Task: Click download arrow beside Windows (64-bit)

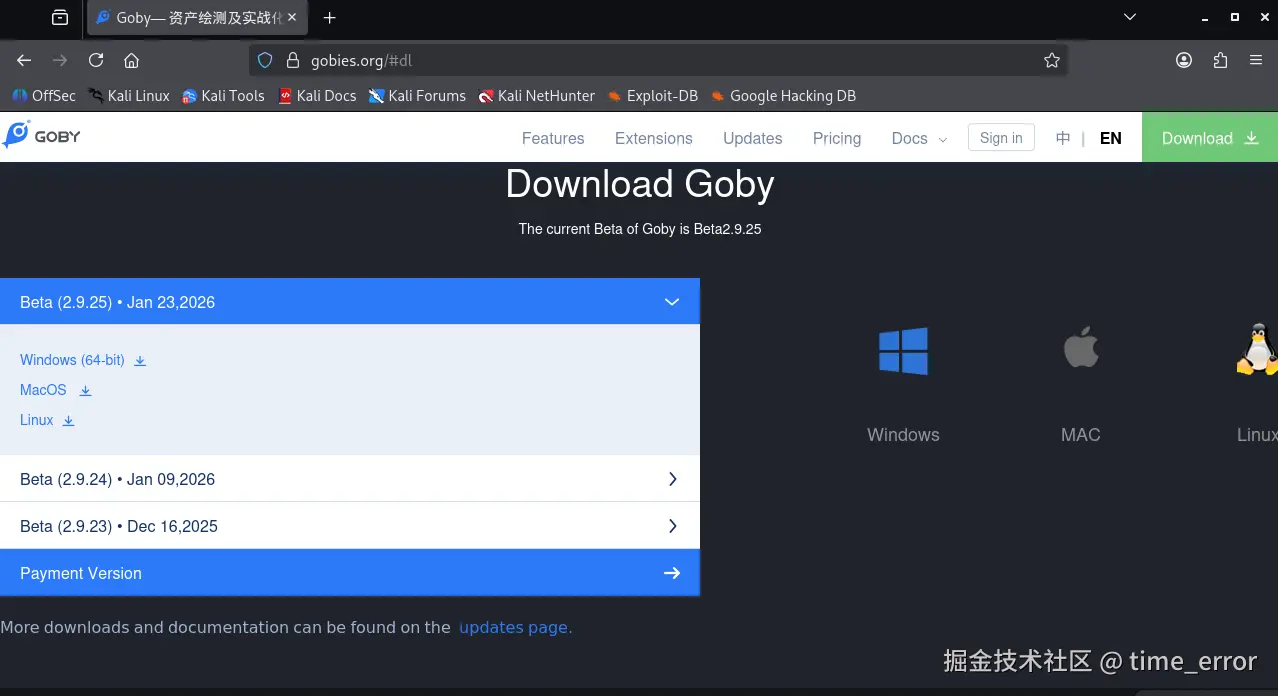Action: pos(139,360)
